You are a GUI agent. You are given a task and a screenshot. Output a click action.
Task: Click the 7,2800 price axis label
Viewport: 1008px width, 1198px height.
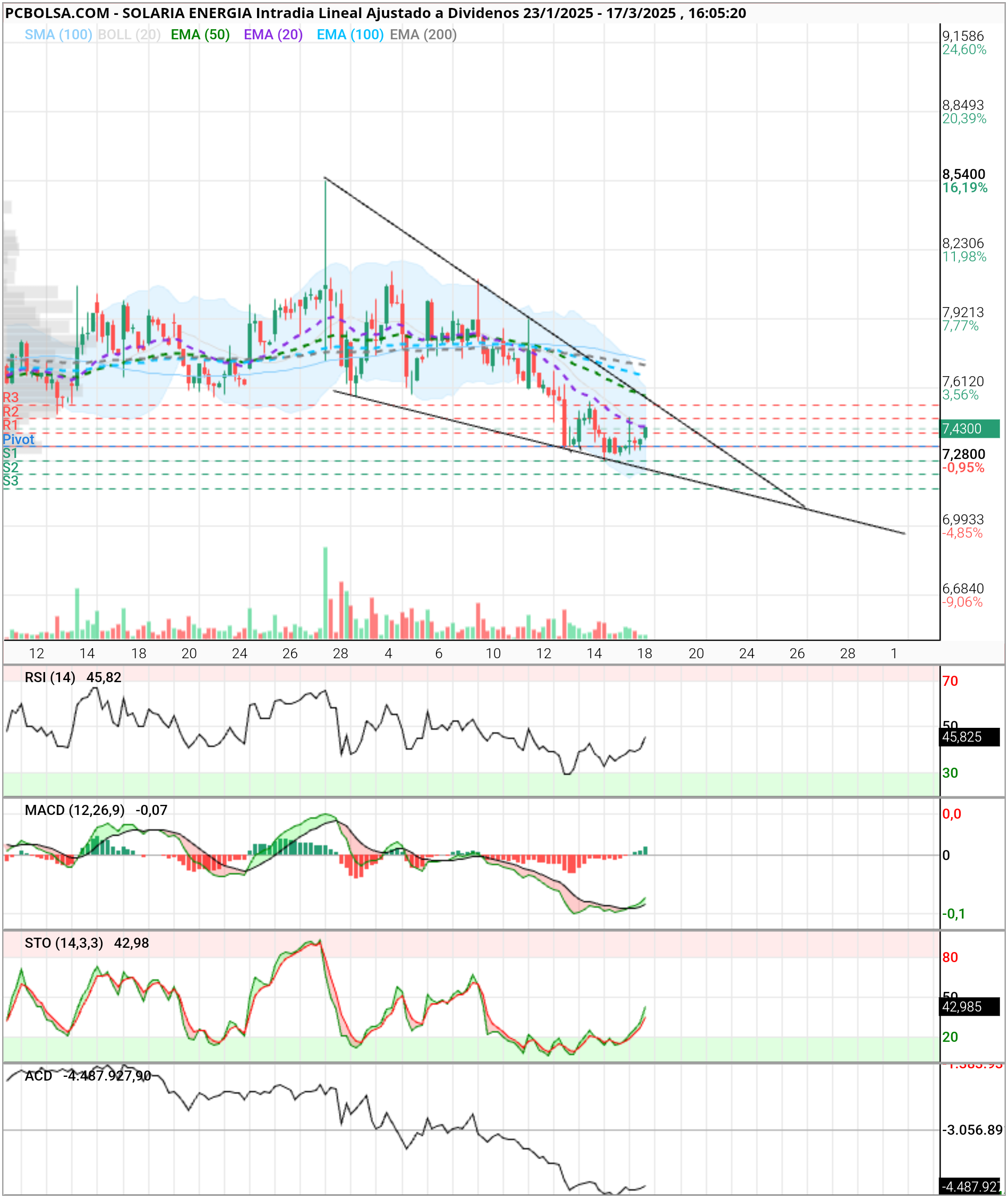tap(963, 454)
